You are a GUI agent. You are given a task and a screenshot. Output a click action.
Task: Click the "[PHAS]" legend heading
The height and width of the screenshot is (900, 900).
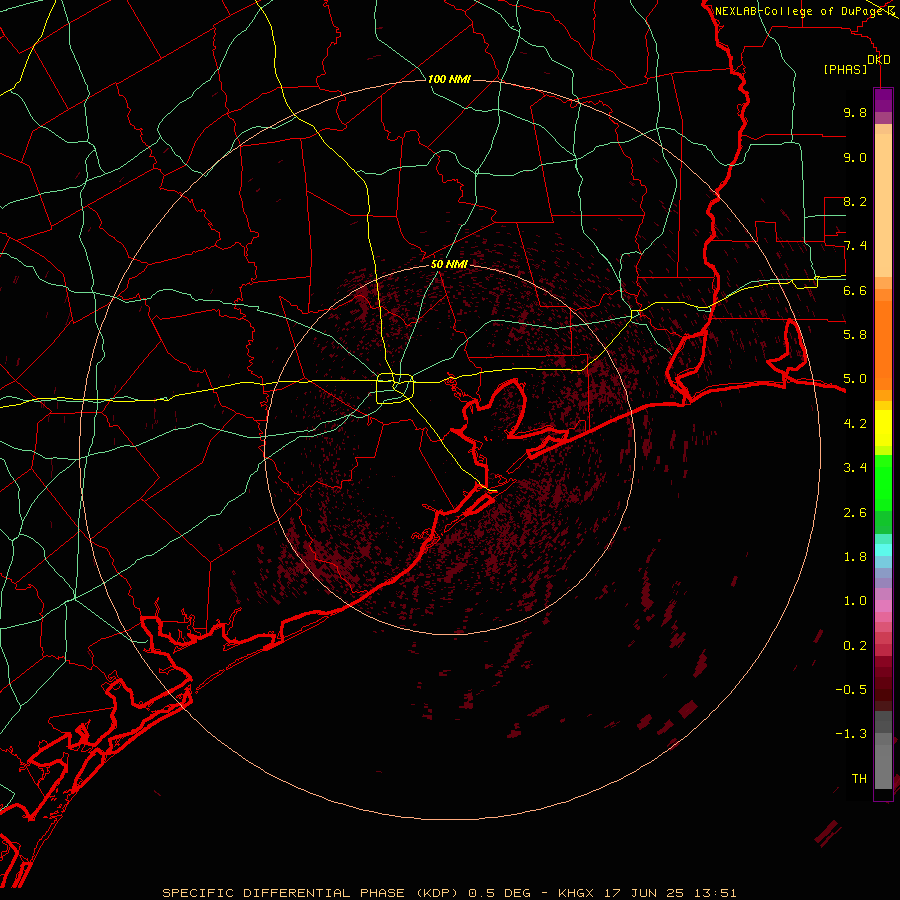(x=845, y=69)
